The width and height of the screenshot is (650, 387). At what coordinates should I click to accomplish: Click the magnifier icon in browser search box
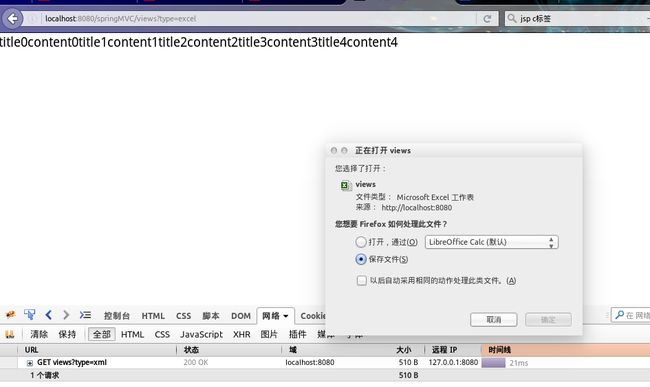point(512,19)
